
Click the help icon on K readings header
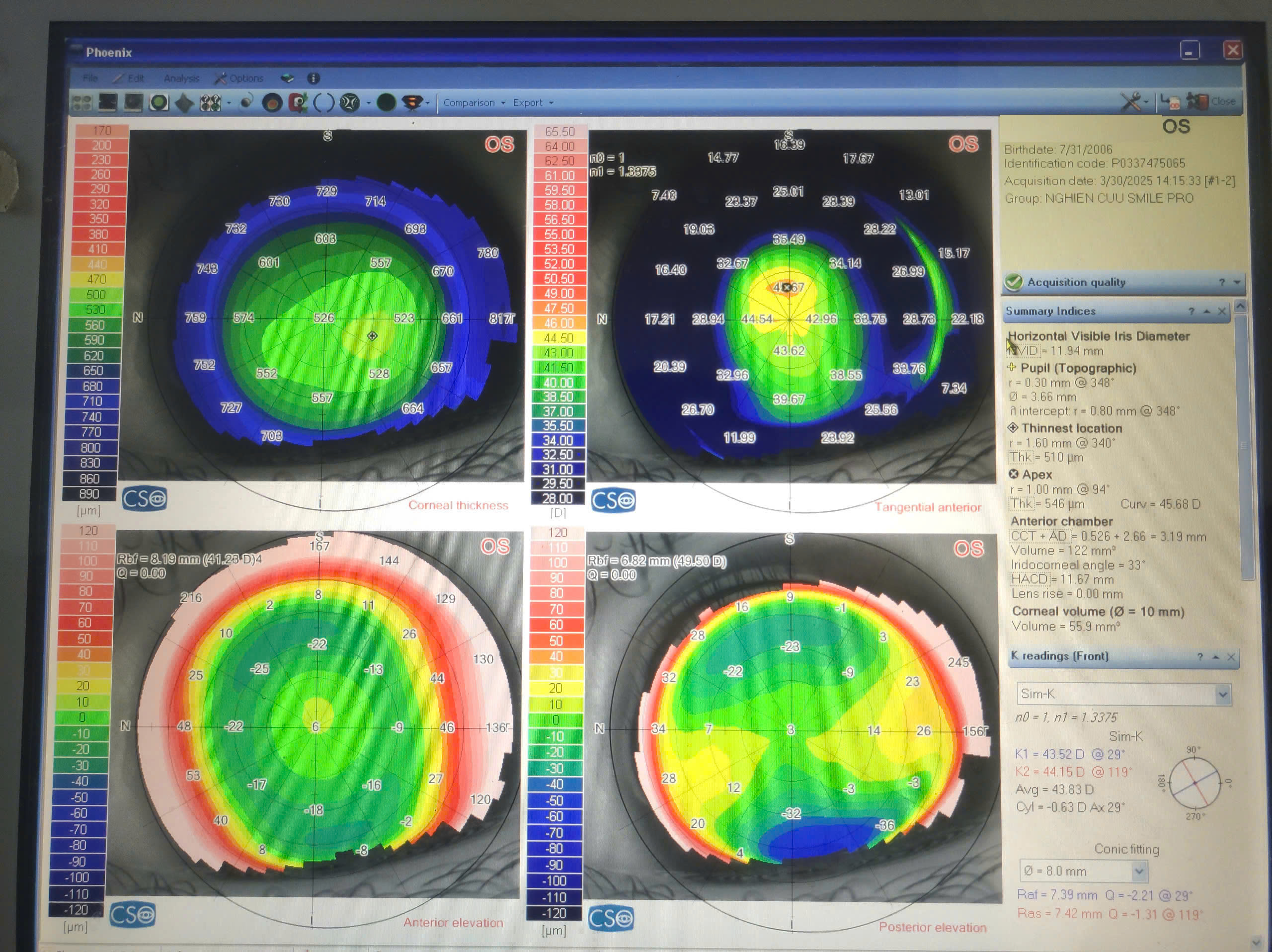click(x=1200, y=656)
